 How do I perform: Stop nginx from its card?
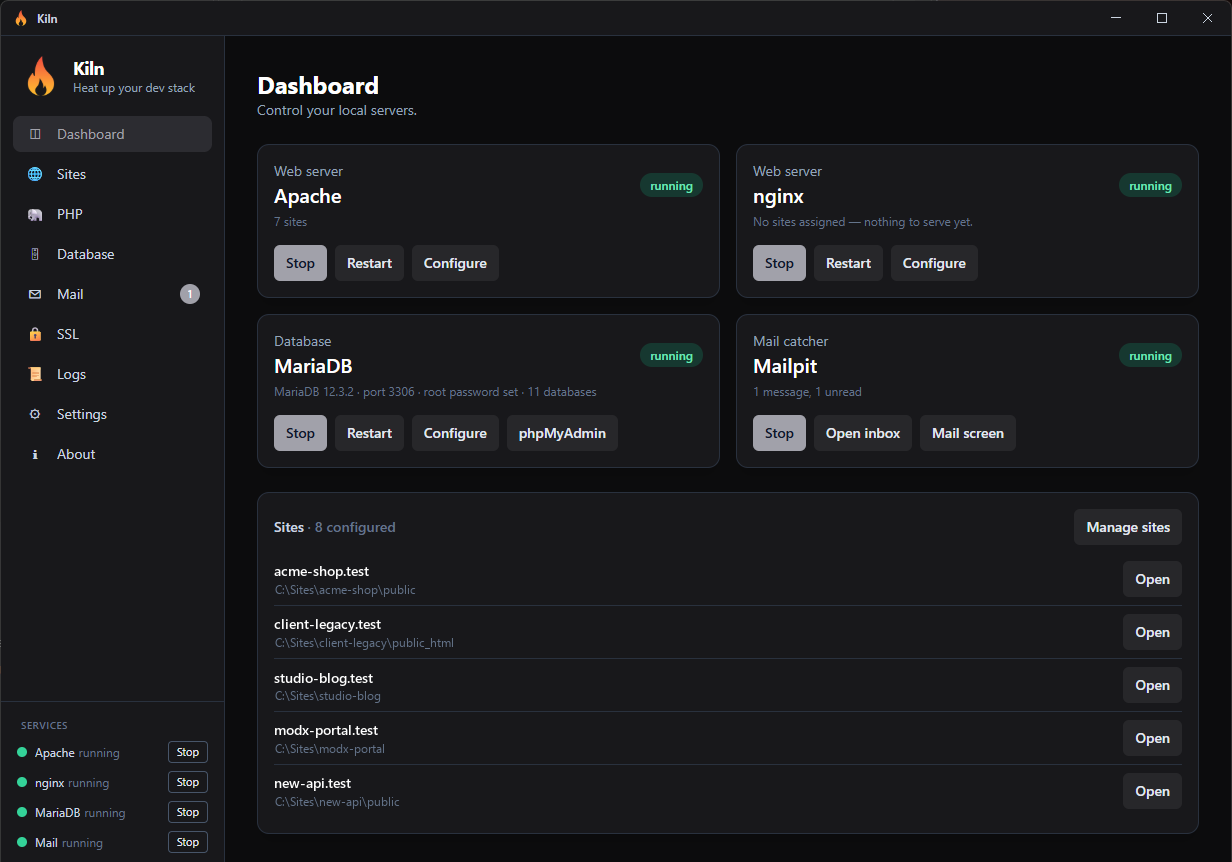coord(779,263)
